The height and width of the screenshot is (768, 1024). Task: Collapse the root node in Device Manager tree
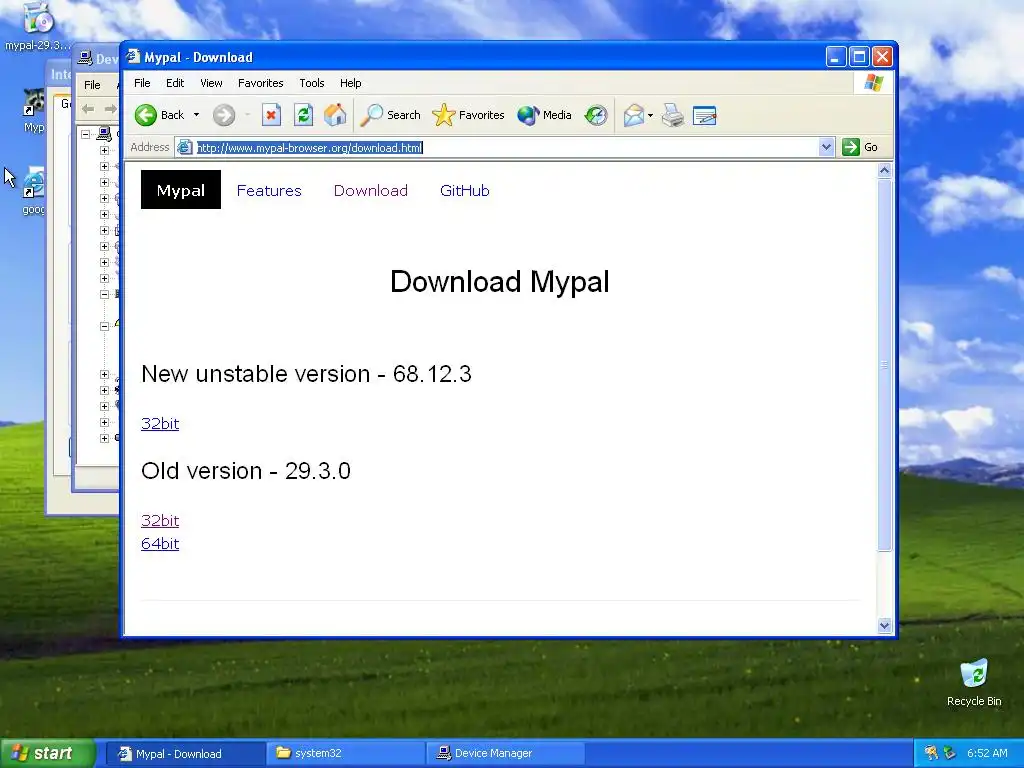[86, 134]
